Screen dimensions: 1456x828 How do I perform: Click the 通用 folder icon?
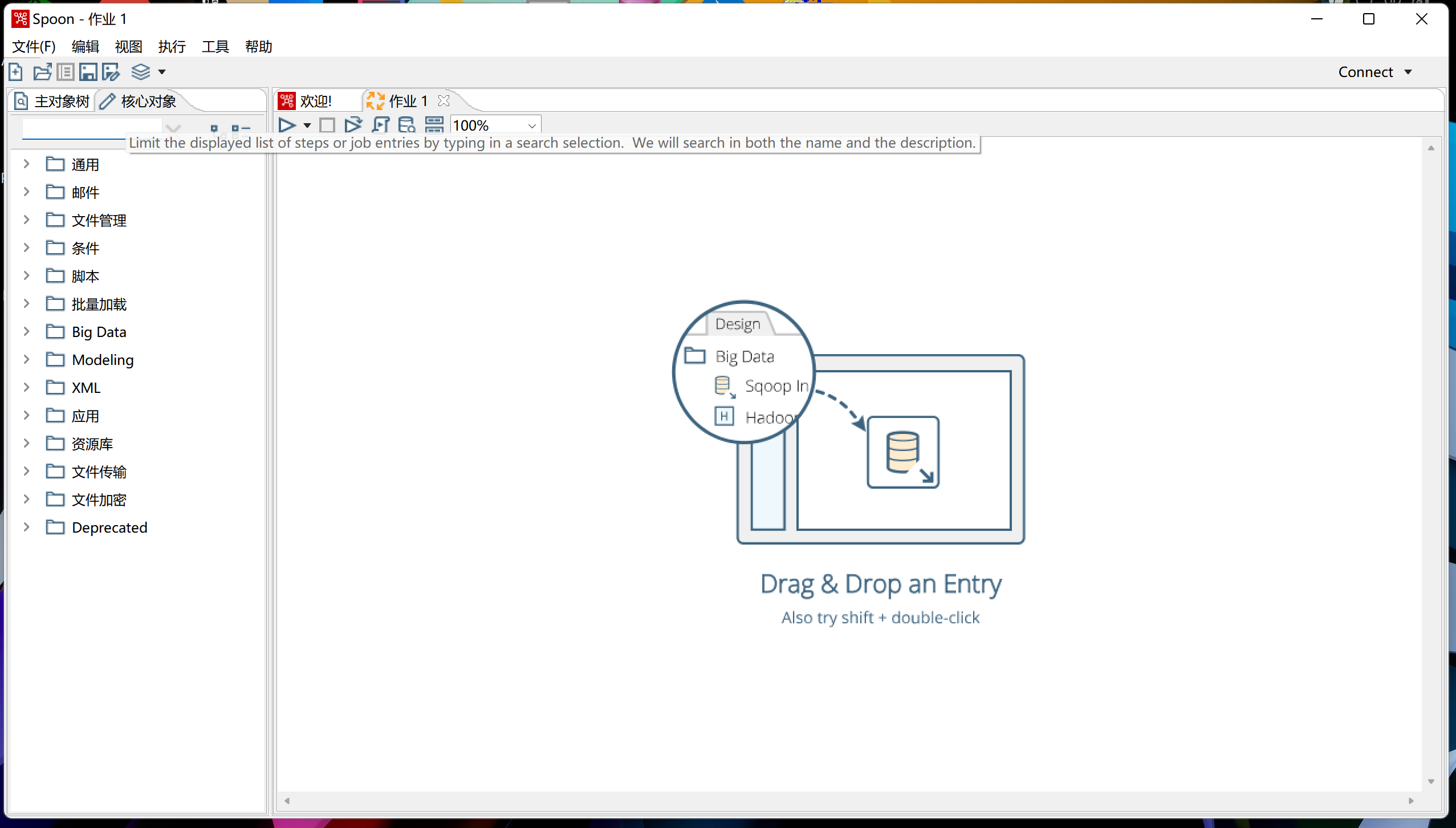(55, 164)
